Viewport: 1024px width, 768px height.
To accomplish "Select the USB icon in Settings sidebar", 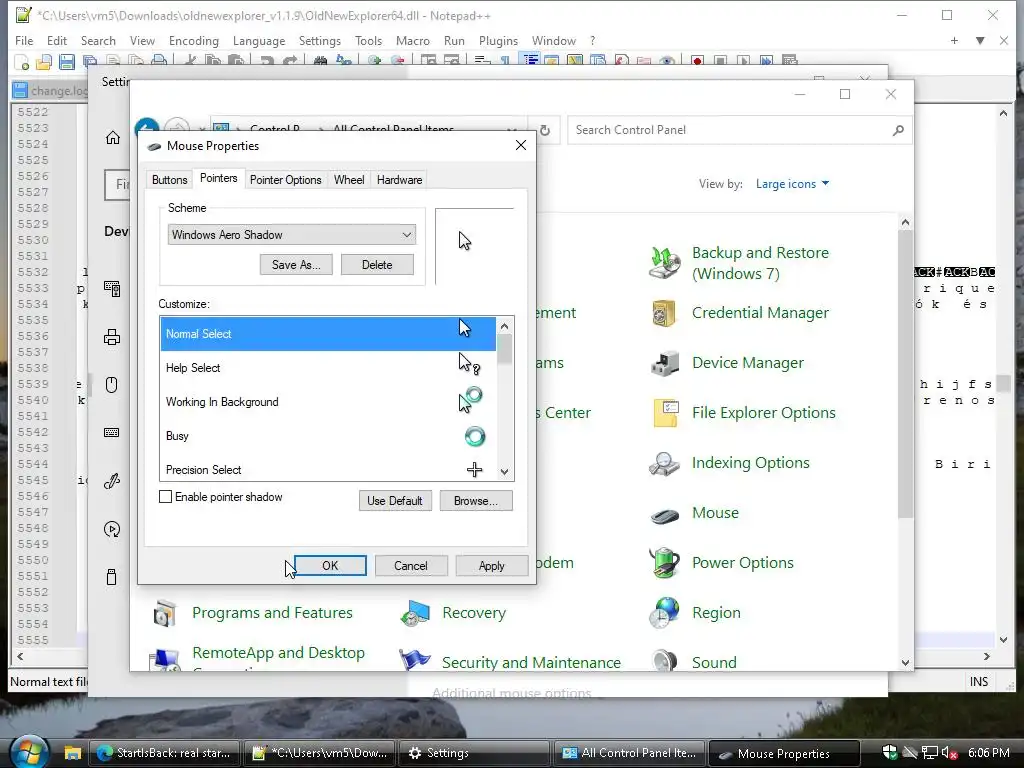I will coord(112,577).
